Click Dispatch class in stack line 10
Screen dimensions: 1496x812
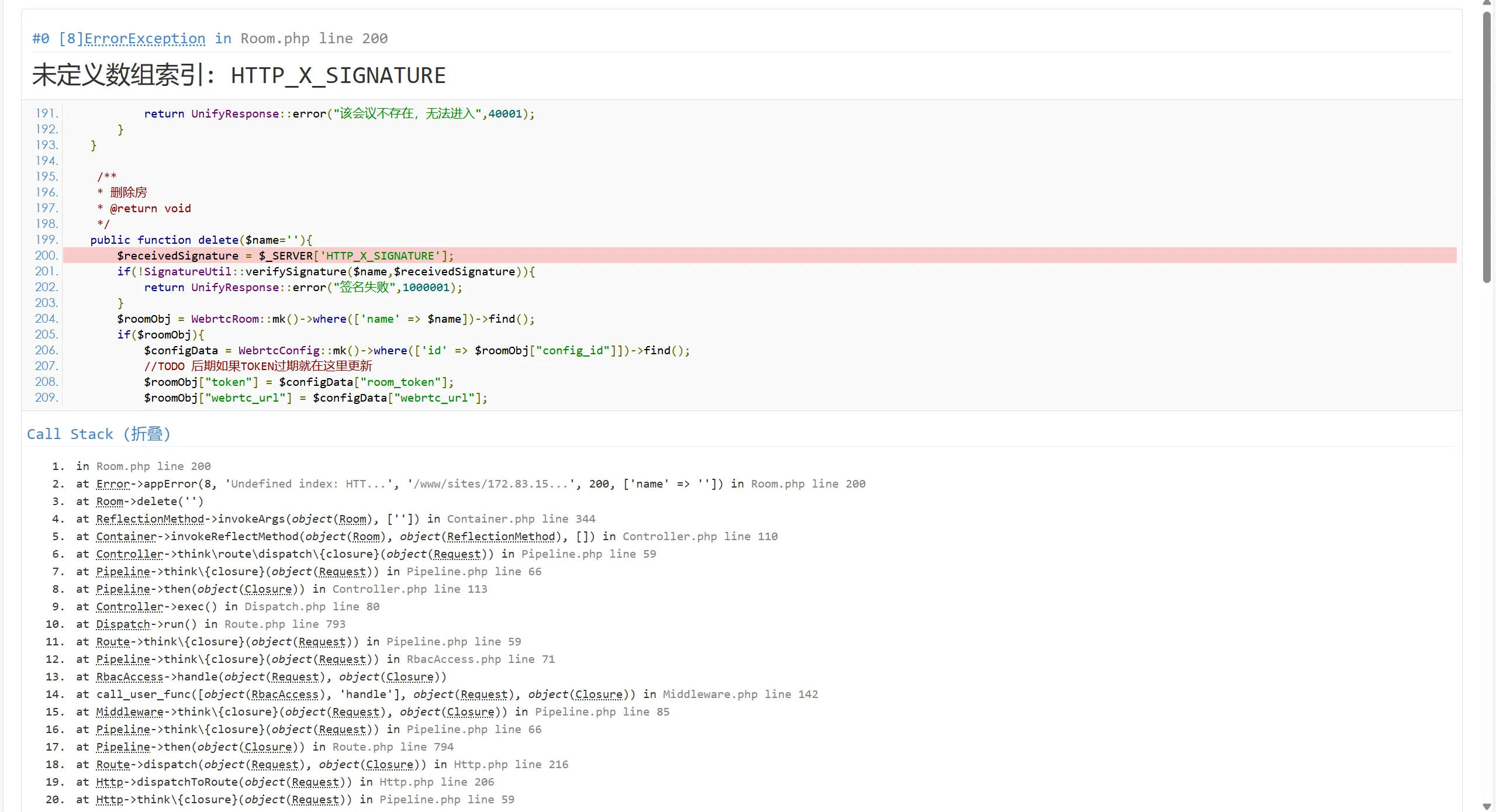(123, 624)
